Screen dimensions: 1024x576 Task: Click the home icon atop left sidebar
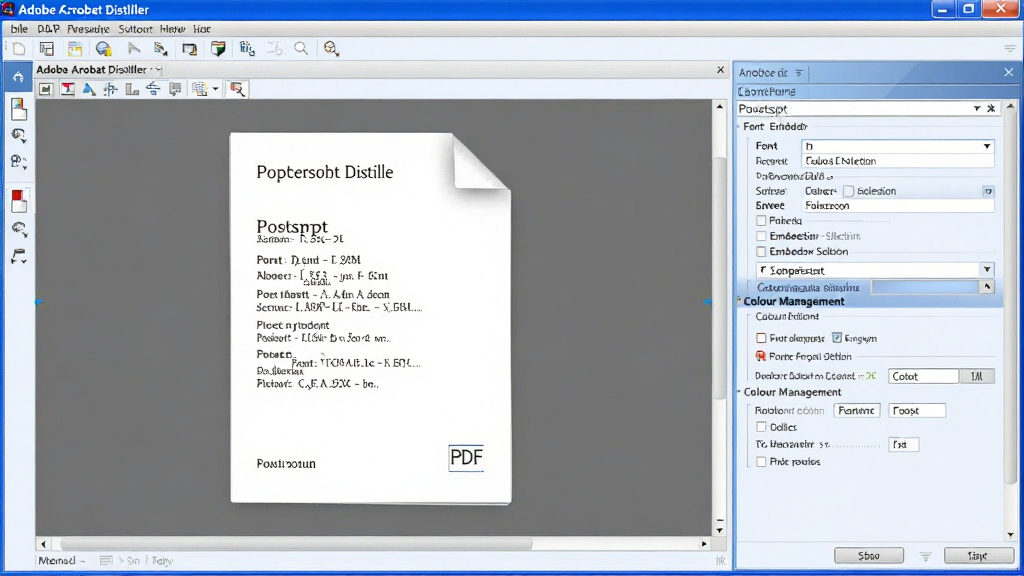(18, 77)
